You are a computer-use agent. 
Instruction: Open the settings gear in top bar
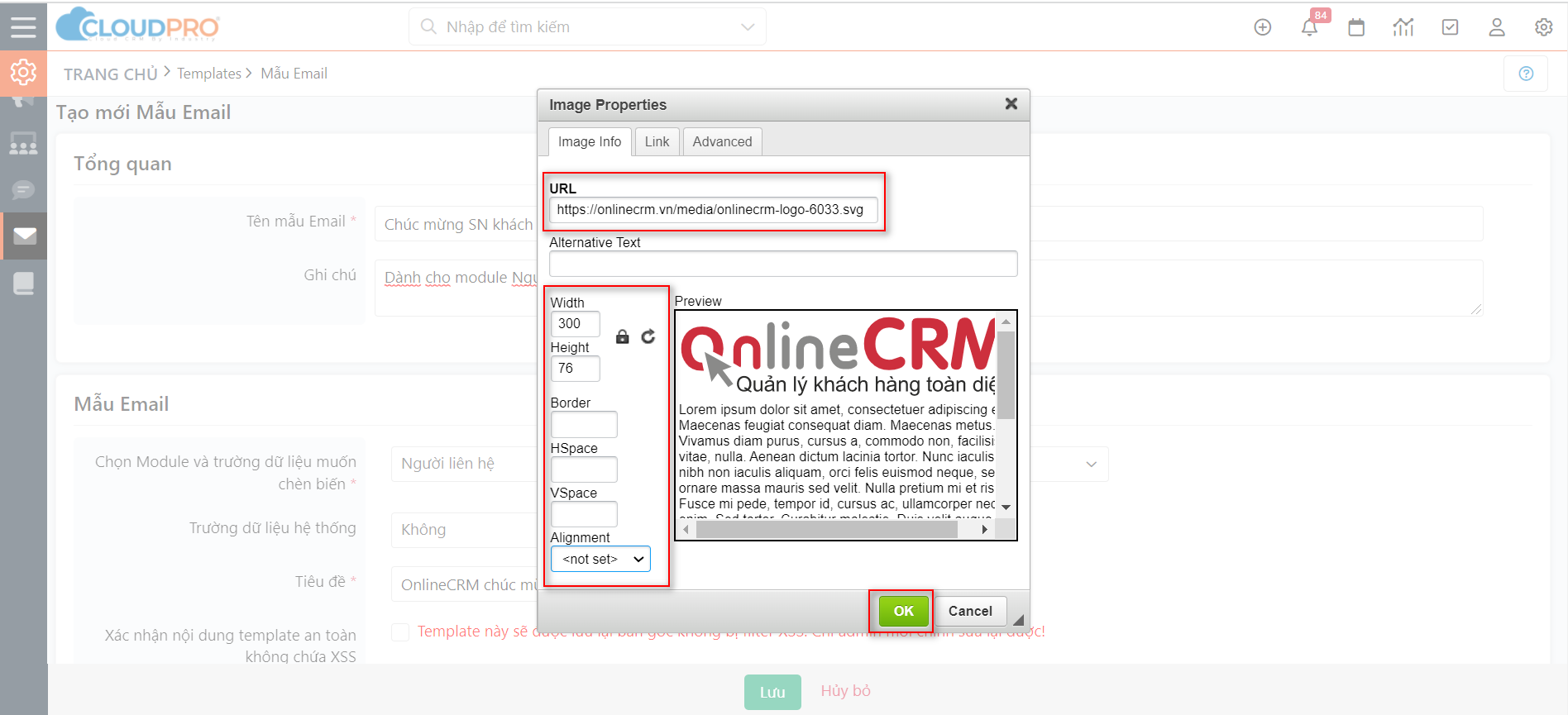(x=1543, y=27)
